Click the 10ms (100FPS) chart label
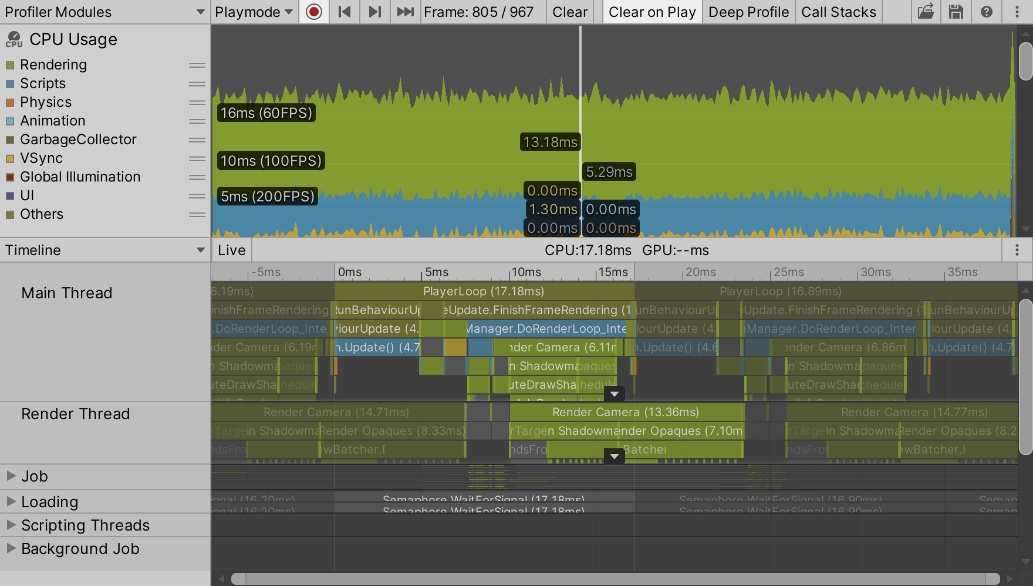The height and width of the screenshot is (586, 1033). pos(271,160)
